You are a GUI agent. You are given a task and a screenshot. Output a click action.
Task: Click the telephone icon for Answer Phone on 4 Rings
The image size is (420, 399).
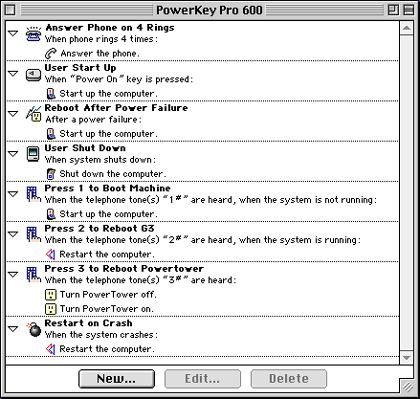tap(33, 33)
